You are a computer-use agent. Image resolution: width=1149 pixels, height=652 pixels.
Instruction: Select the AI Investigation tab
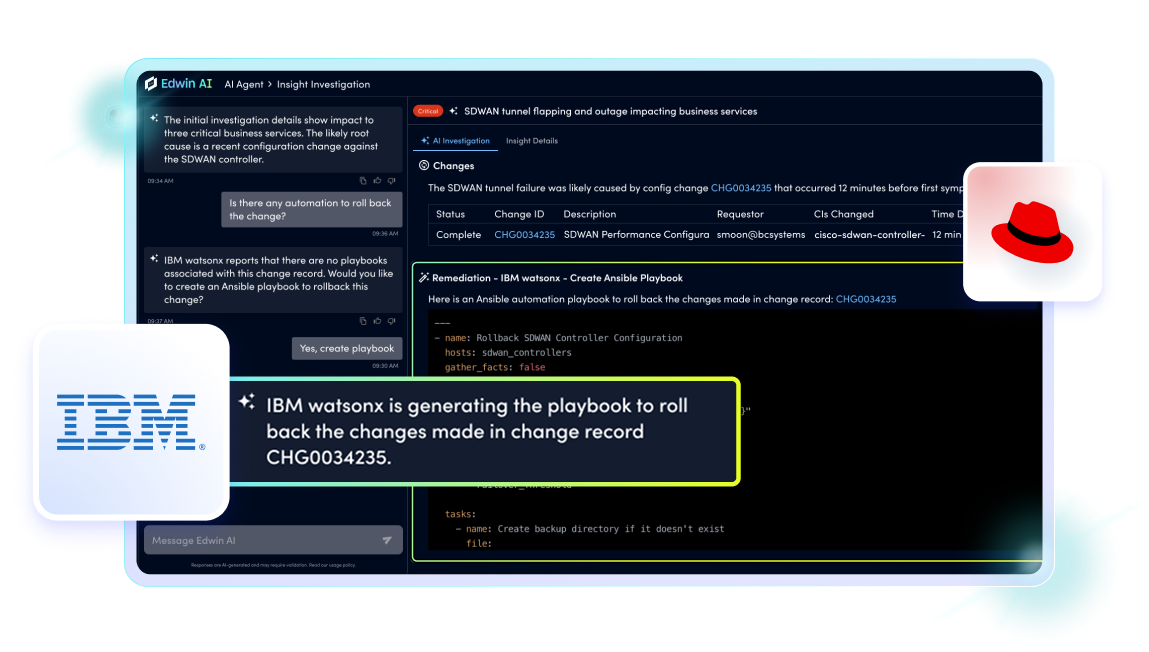(456, 141)
